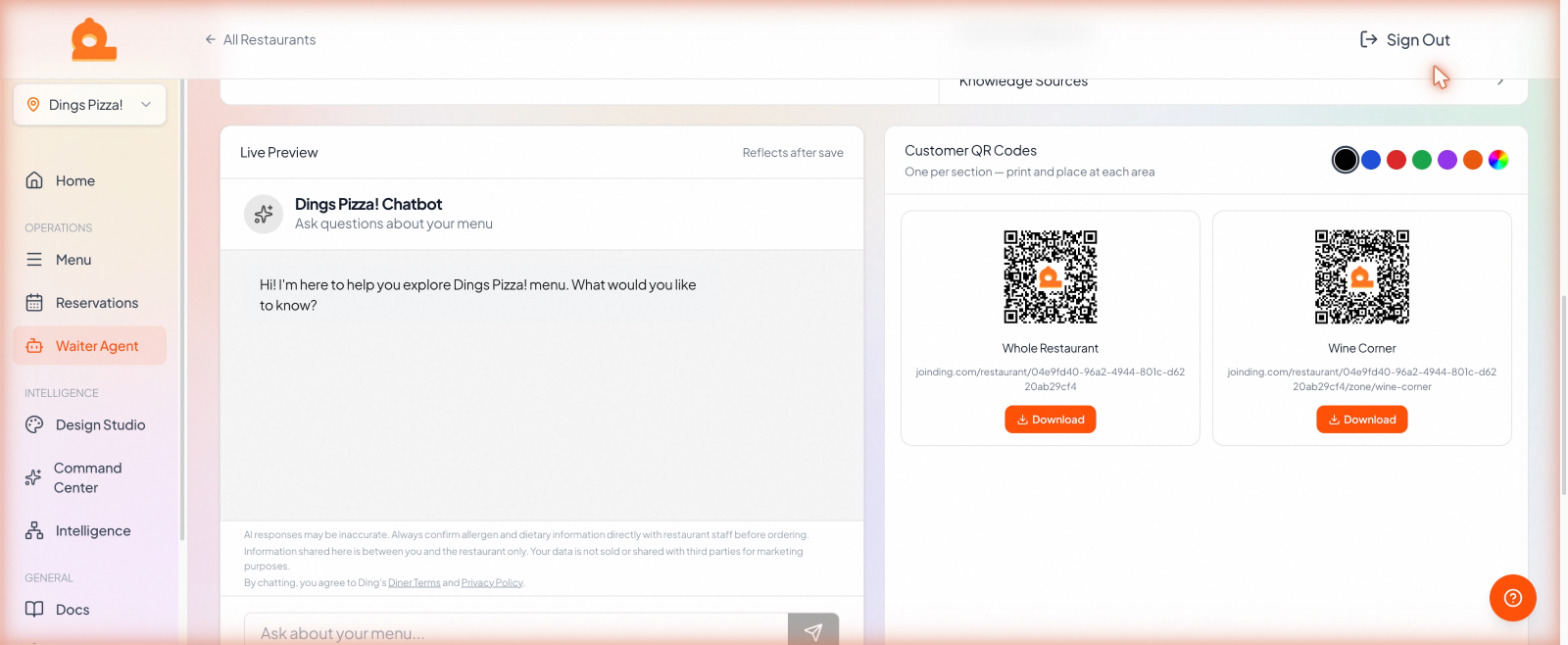1568x645 pixels.
Task: Select the blue QR color swatch
Action: pyautogui.click(x=1371, y=160)
